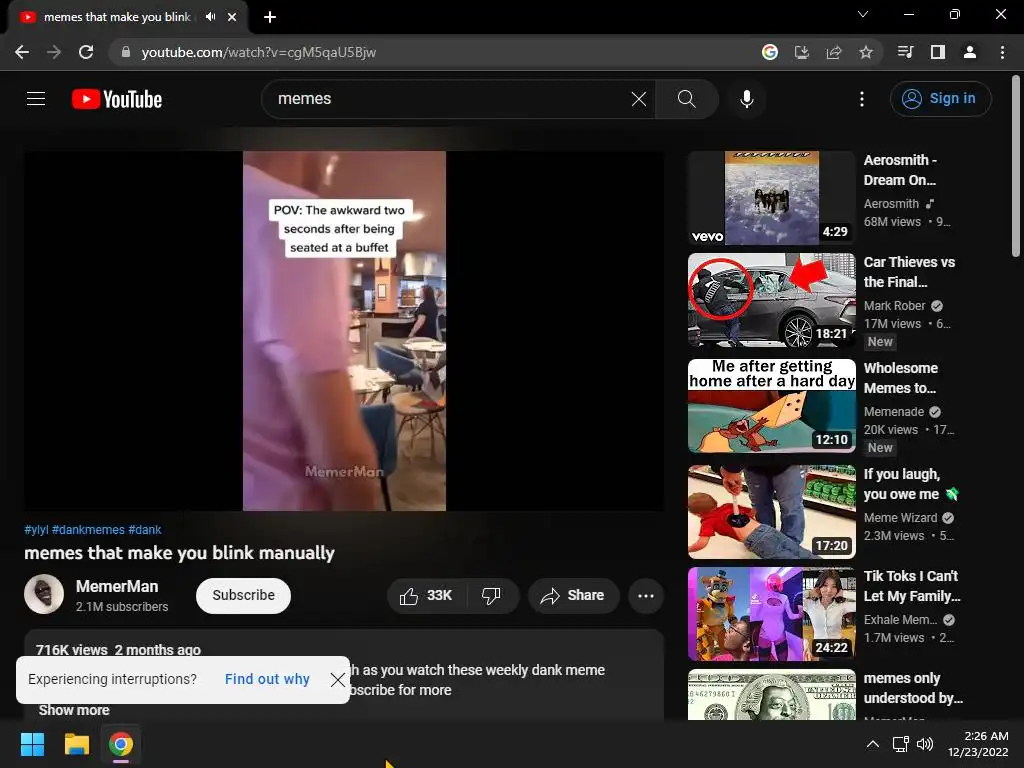Open more actions next to Share
Screen dimensions: 1024x768
pos(646,596)
